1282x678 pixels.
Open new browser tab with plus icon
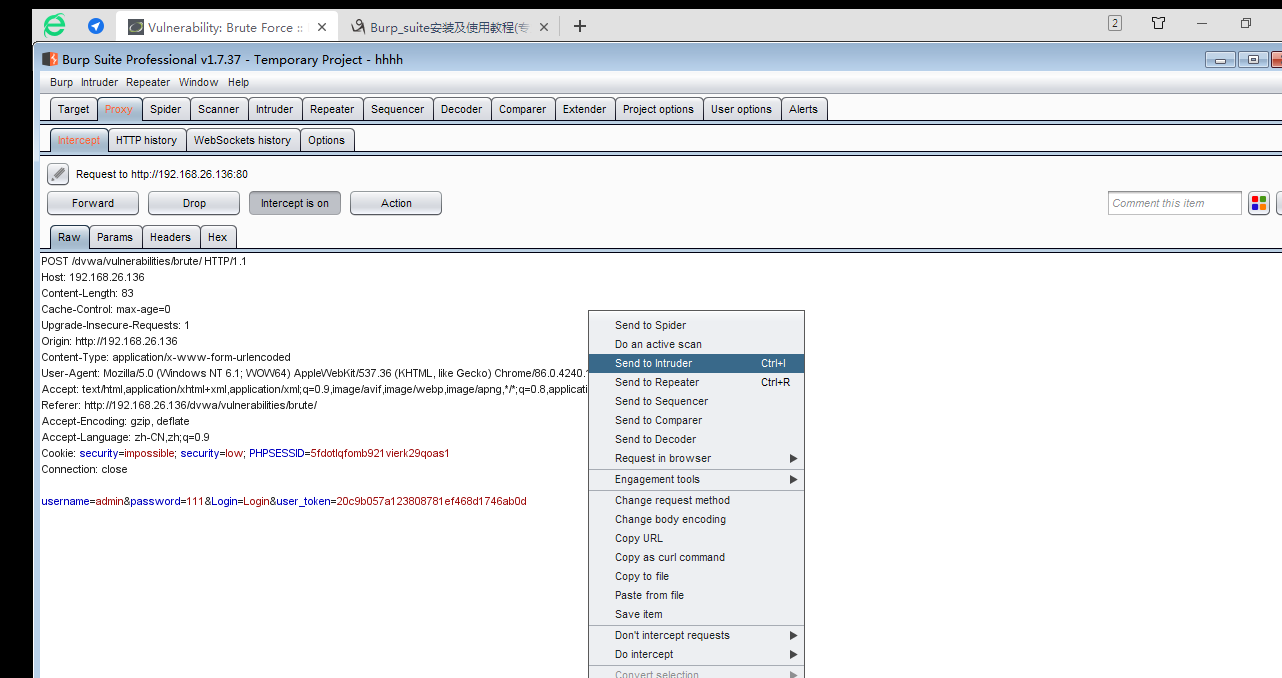click(x=580, y=26)
